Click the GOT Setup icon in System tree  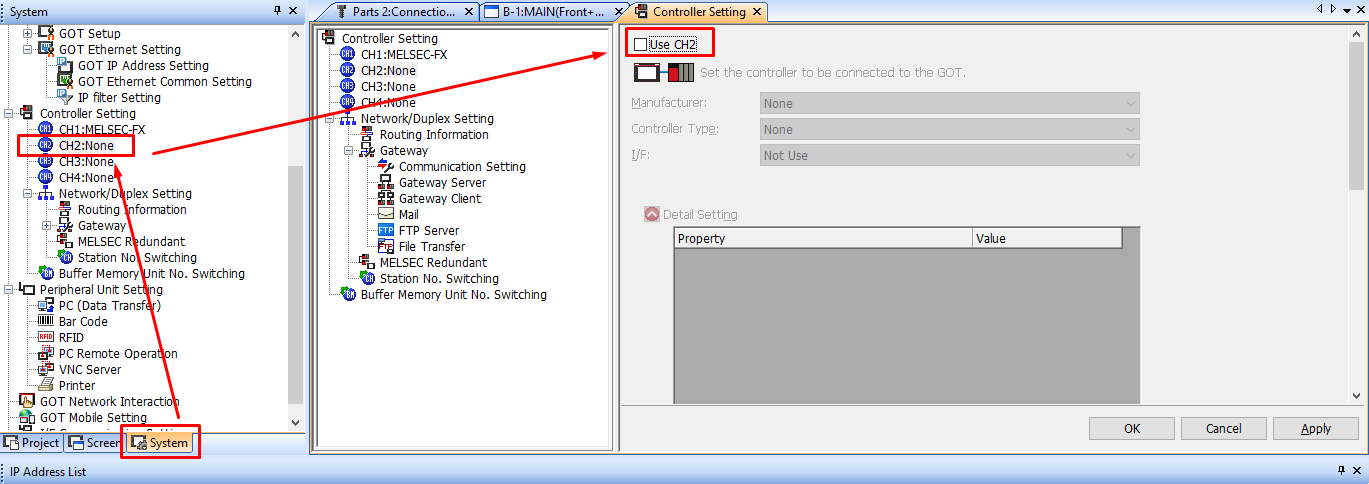point(46,34)
